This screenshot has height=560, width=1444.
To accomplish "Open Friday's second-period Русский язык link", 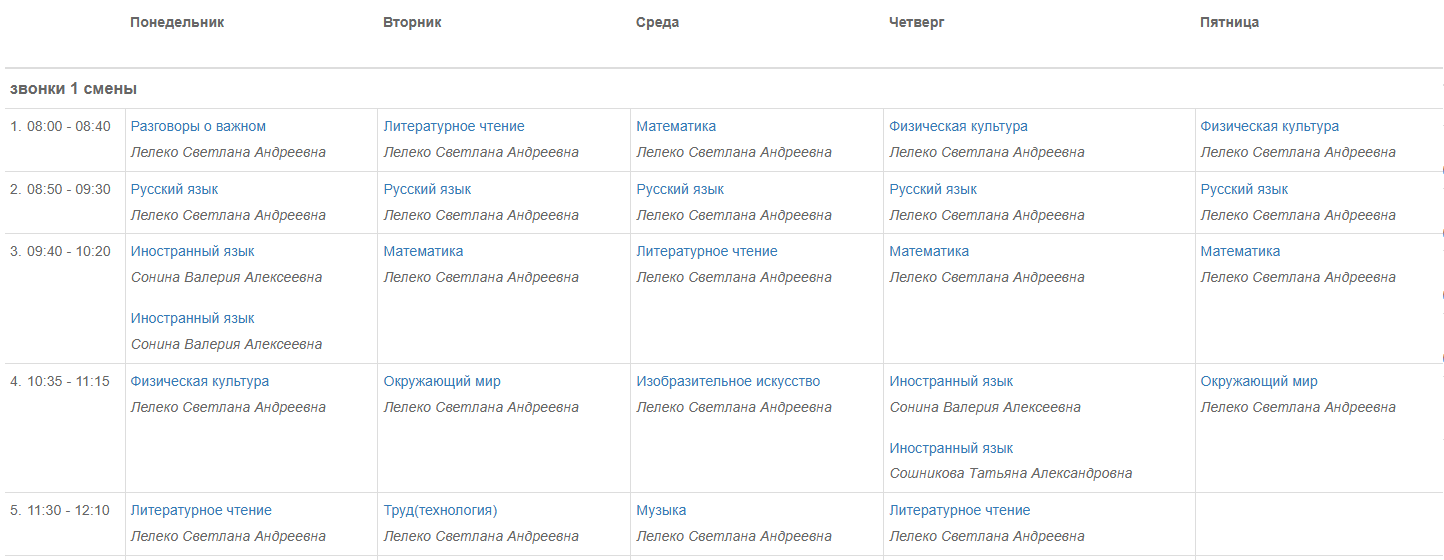I will pyautogui.click(x=1244, y=189).
